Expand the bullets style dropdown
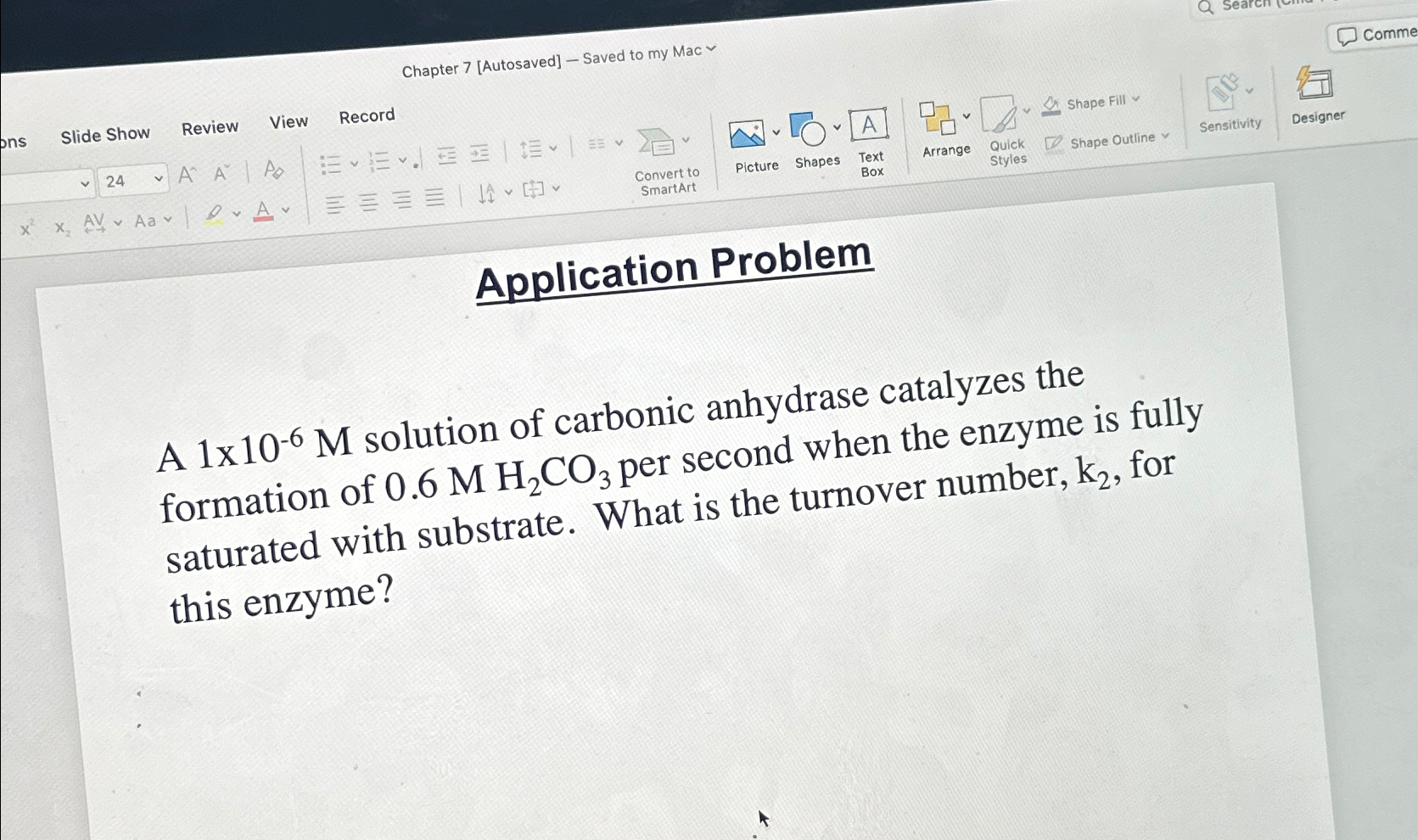This screenshot has height=840, width=1418. tap(354, 163)
